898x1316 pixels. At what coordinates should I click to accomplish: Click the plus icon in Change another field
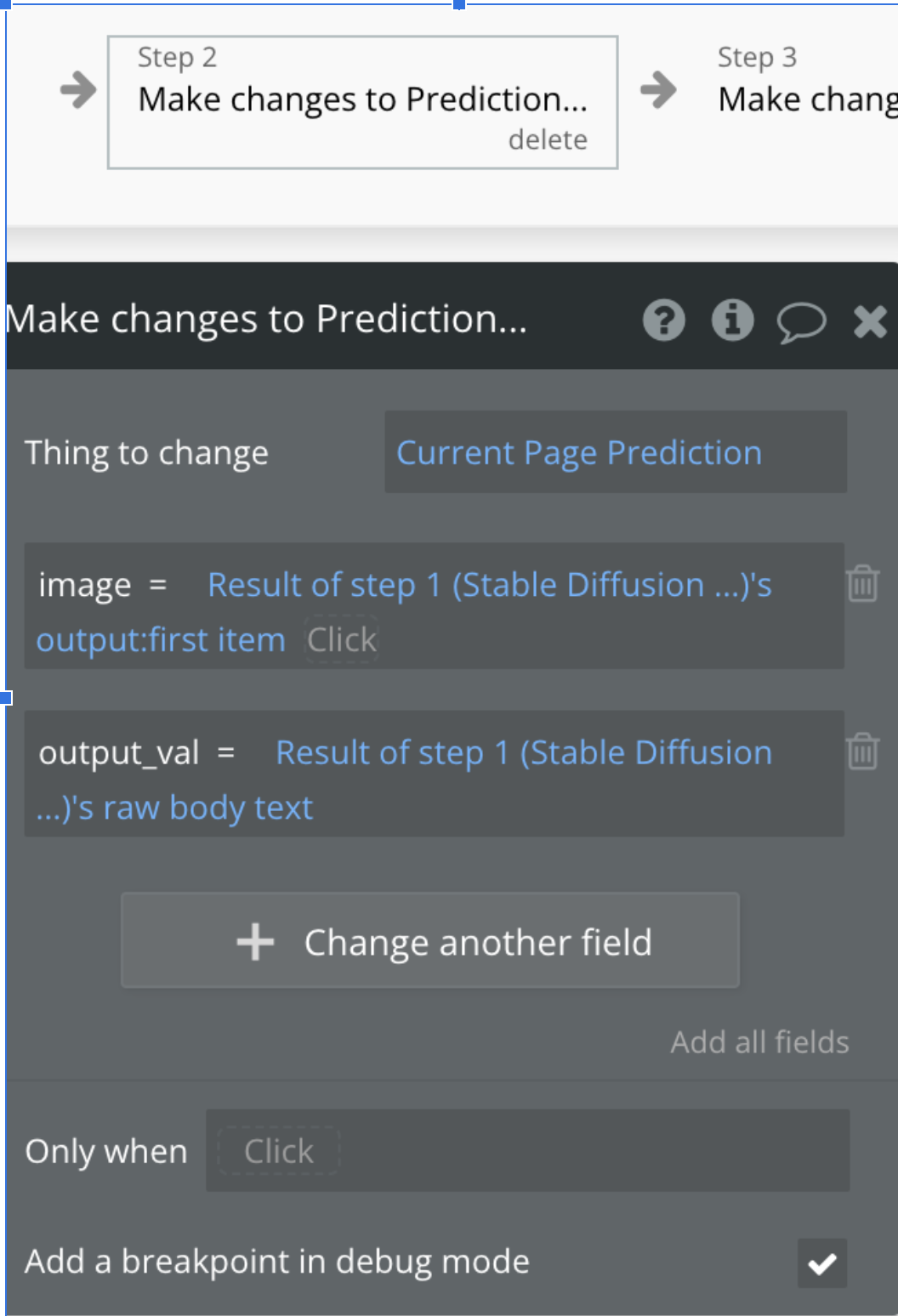(x=253, y=940)
